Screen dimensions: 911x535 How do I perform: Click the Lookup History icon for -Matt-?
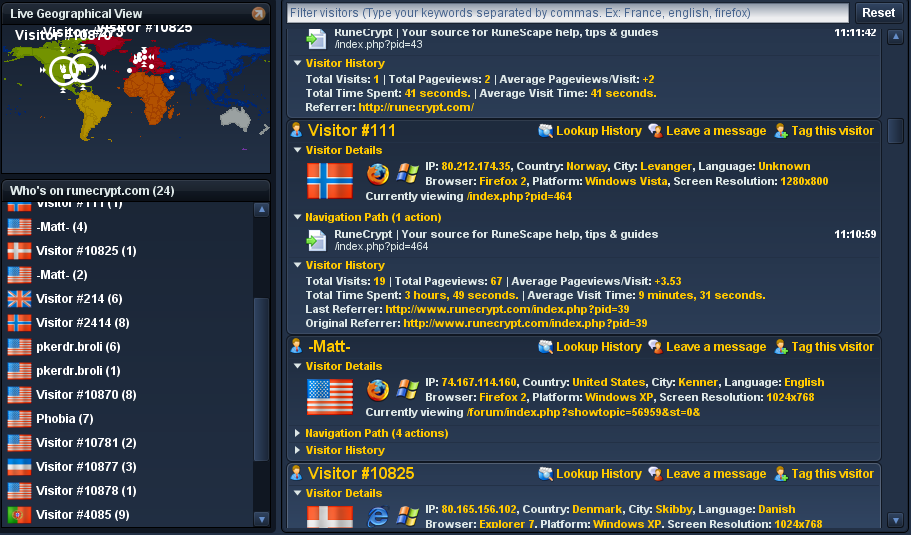(x=546, y=347)
